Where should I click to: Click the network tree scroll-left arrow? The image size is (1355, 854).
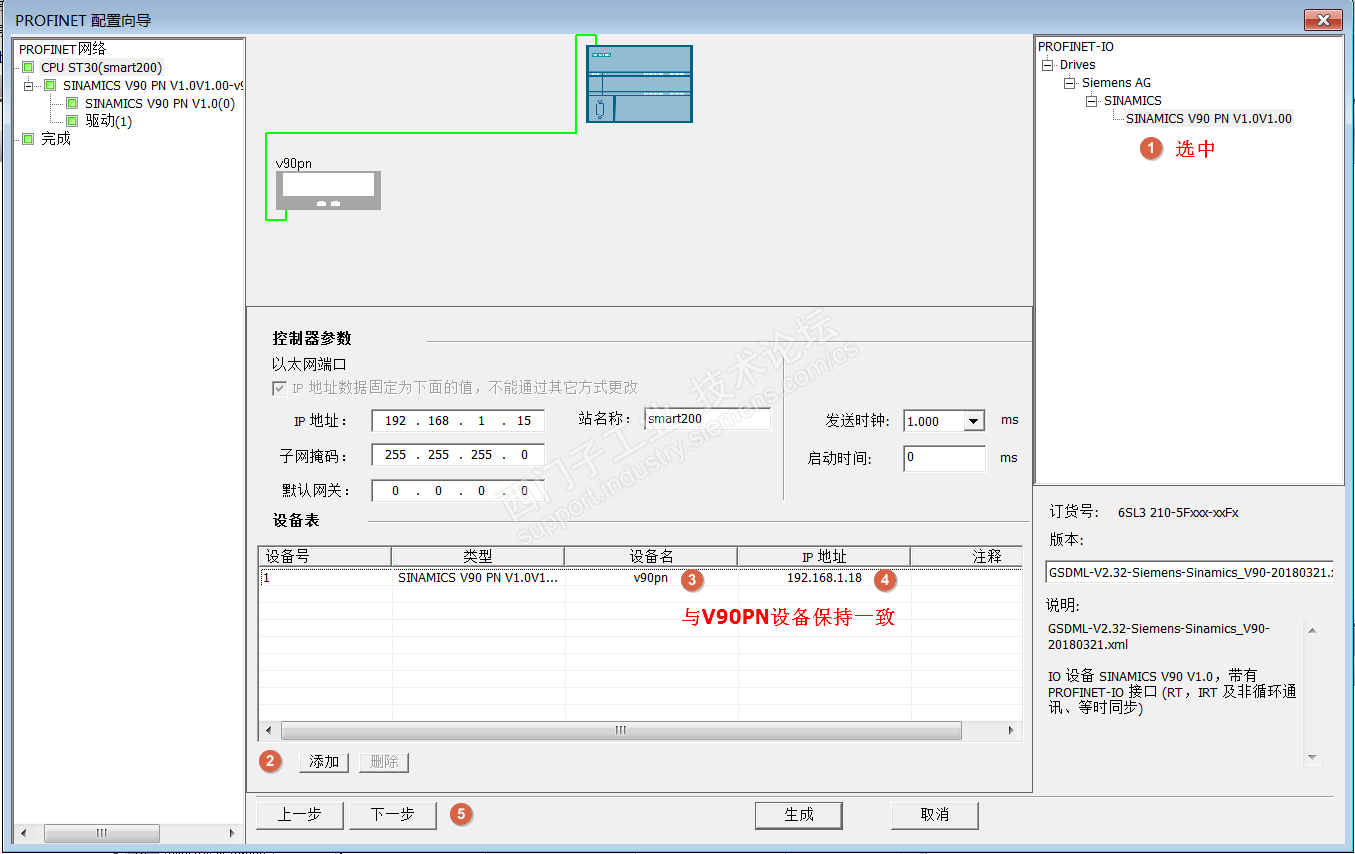[24, 833]
